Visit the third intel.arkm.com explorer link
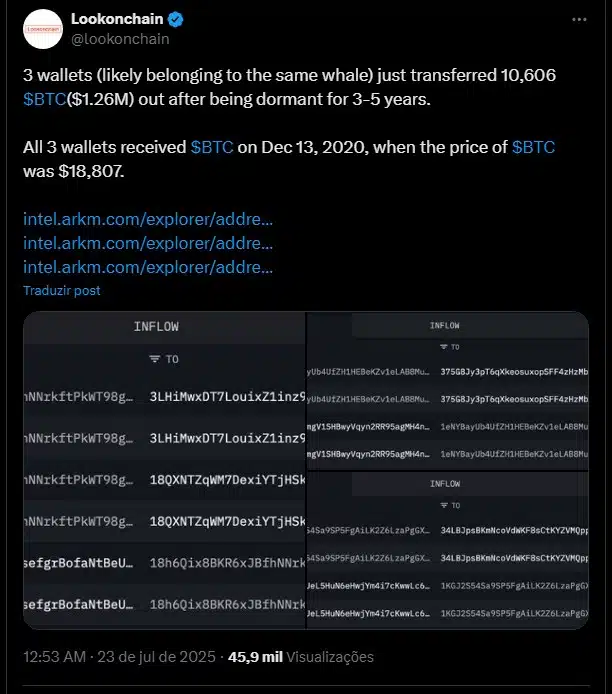Screen dimensions: 612x694 point(148,267)
